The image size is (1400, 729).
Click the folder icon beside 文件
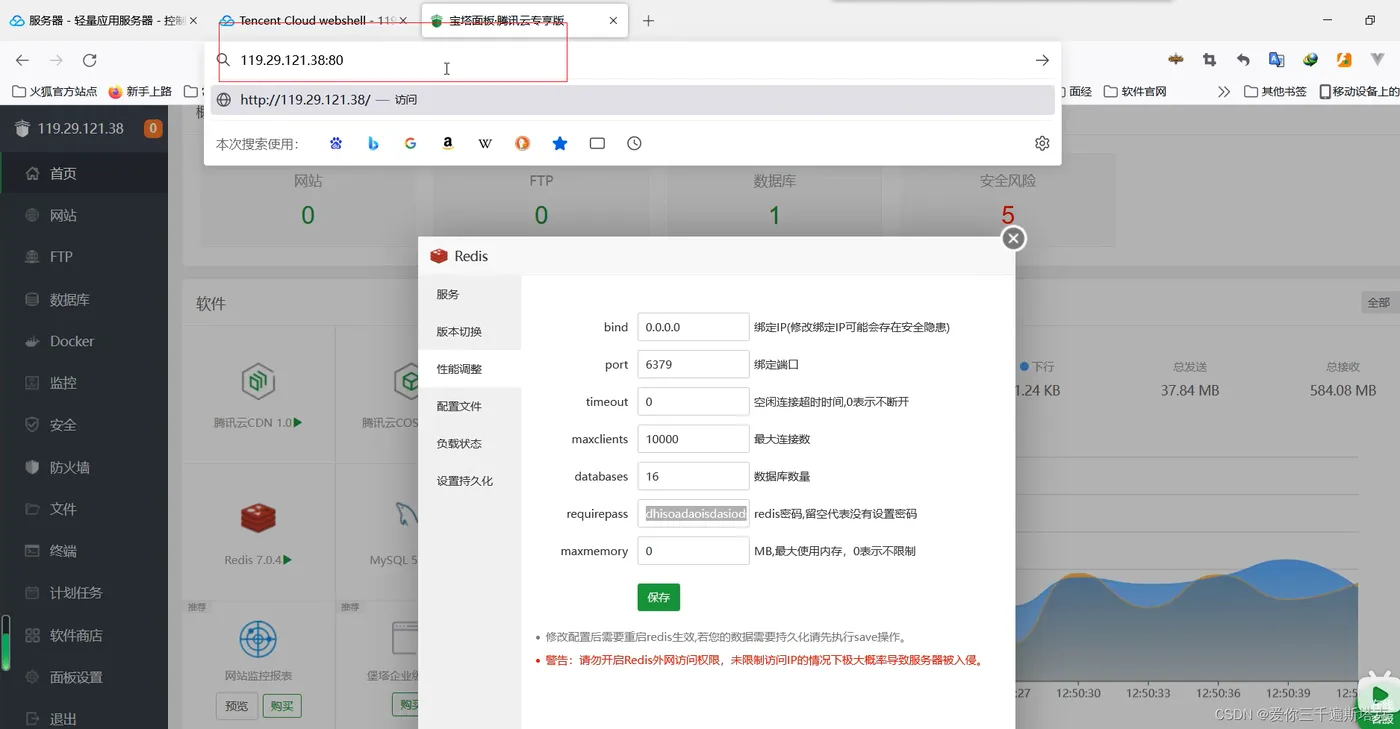(x=32, y=509)
